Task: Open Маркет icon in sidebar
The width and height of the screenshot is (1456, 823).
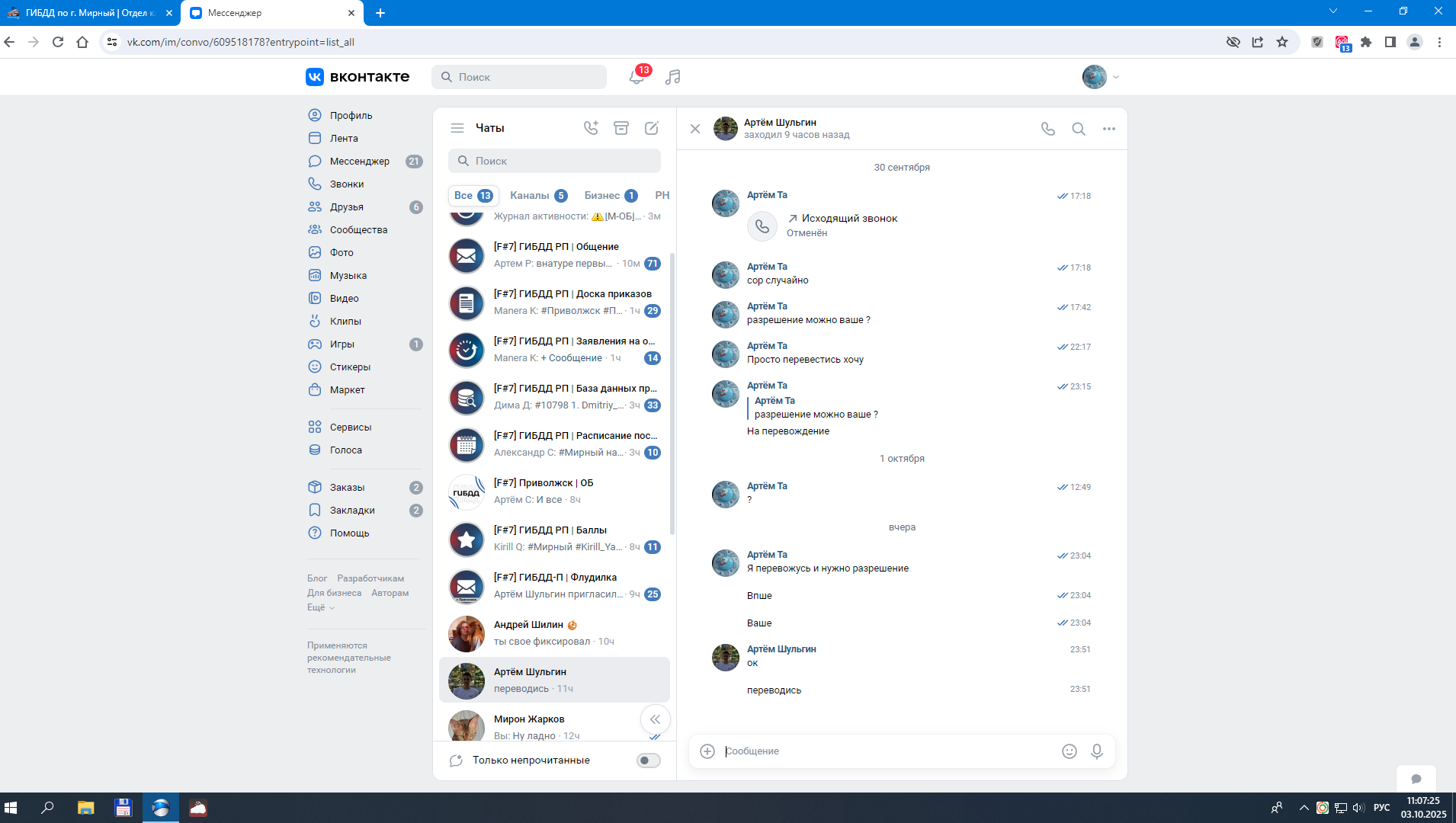Action: pos(315,389)
